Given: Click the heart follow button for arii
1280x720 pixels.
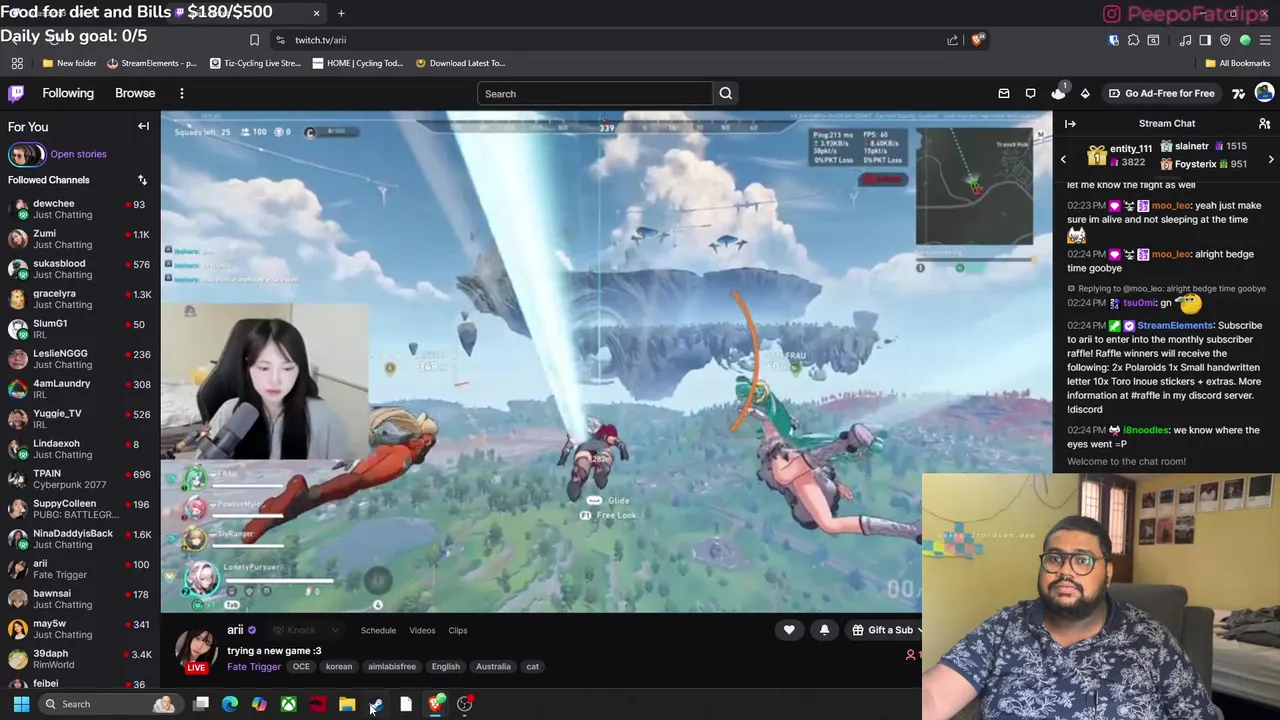Looking at the screenshot, I should 789,630.
